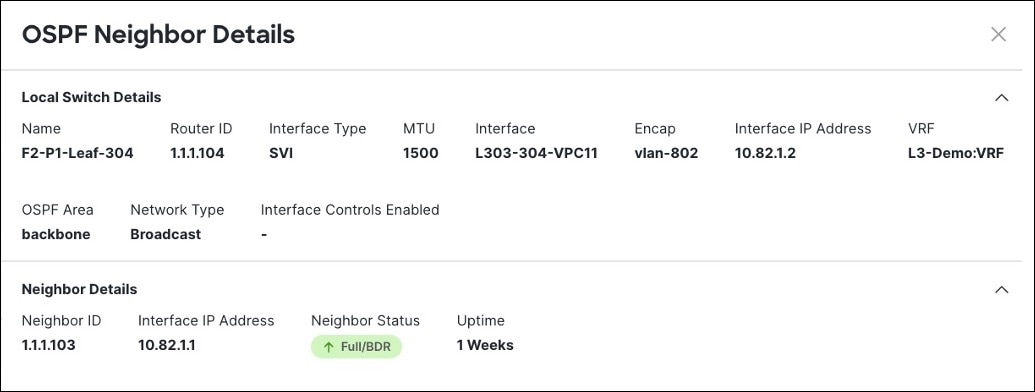Image resolution: width=1035 pixels, height=392 pixels.
Task: Click the Neighbor Details heading
Action: coord(79,289)
